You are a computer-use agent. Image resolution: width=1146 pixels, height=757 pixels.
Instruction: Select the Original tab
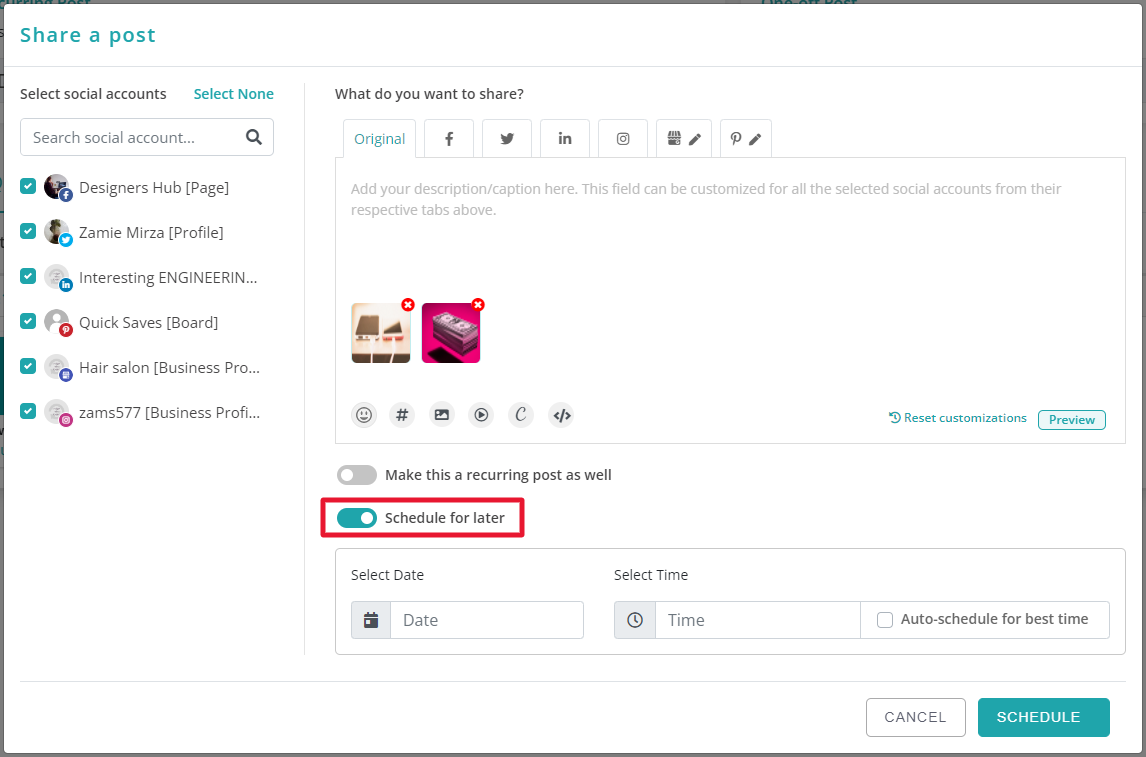pos(379,139)
